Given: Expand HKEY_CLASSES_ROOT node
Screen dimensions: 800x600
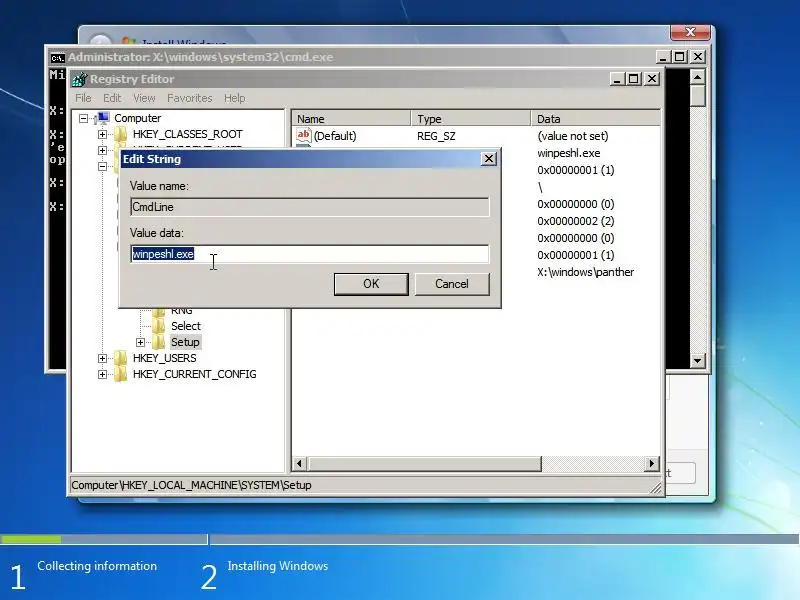Looking at the screenshot, I should (x=102, y=134).
